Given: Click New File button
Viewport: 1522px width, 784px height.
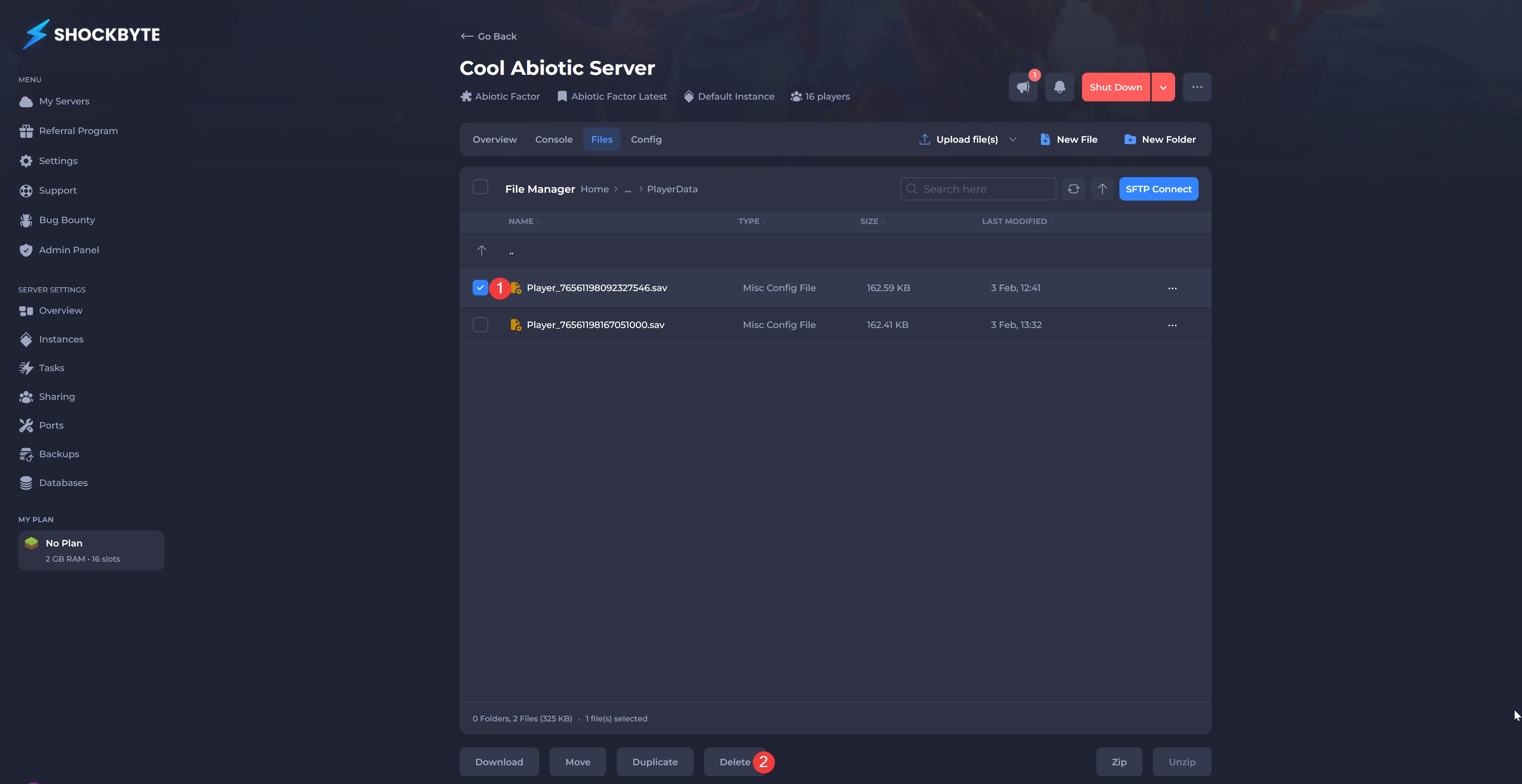Looking at the screenshot, I should (x=1068, y=139).
